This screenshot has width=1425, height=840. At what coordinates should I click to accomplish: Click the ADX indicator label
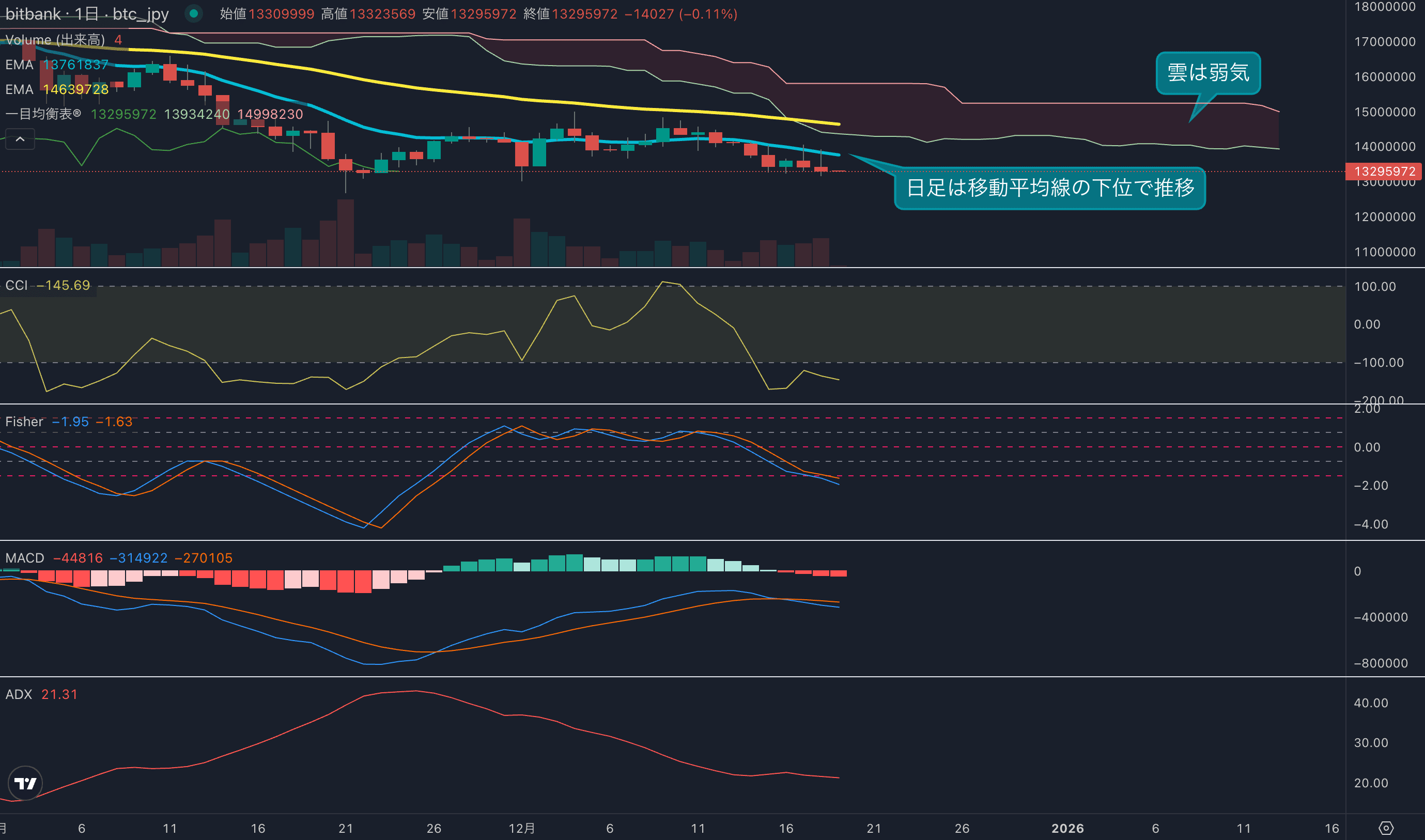click(19, 694)
